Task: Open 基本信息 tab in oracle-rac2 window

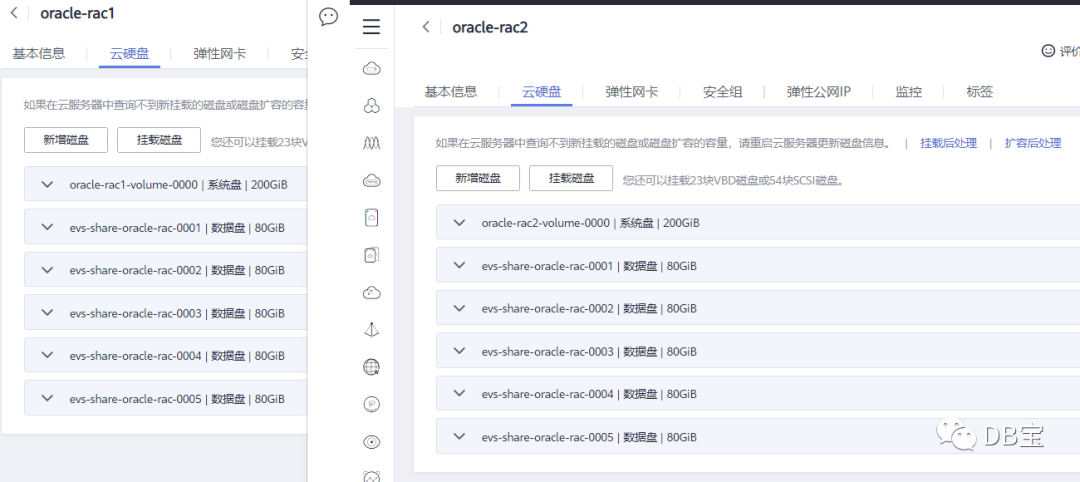Action: 450,92
